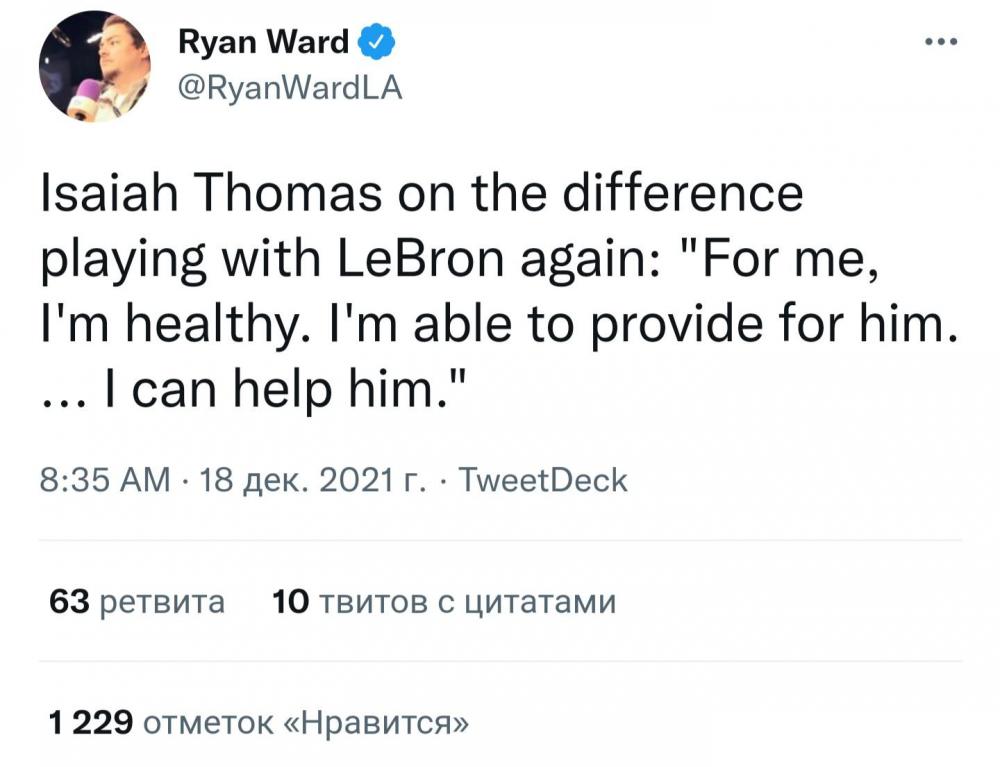Click the word ретвита beside 63
Viewport: 1000px width, 767px height.
coord(163,602)
